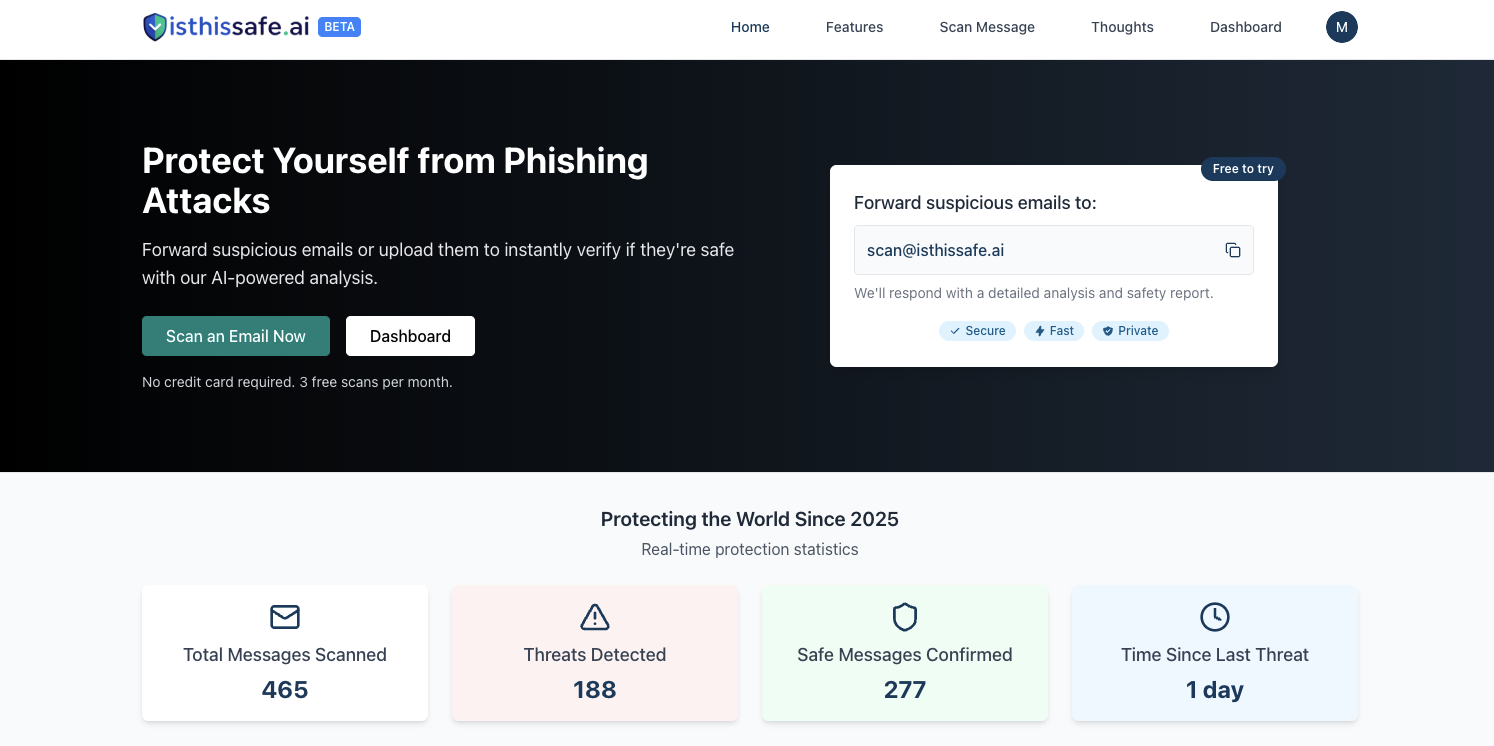Click the 1 day value
1494x746 pixels.
pyautogui.click(x=1215, y=690)
